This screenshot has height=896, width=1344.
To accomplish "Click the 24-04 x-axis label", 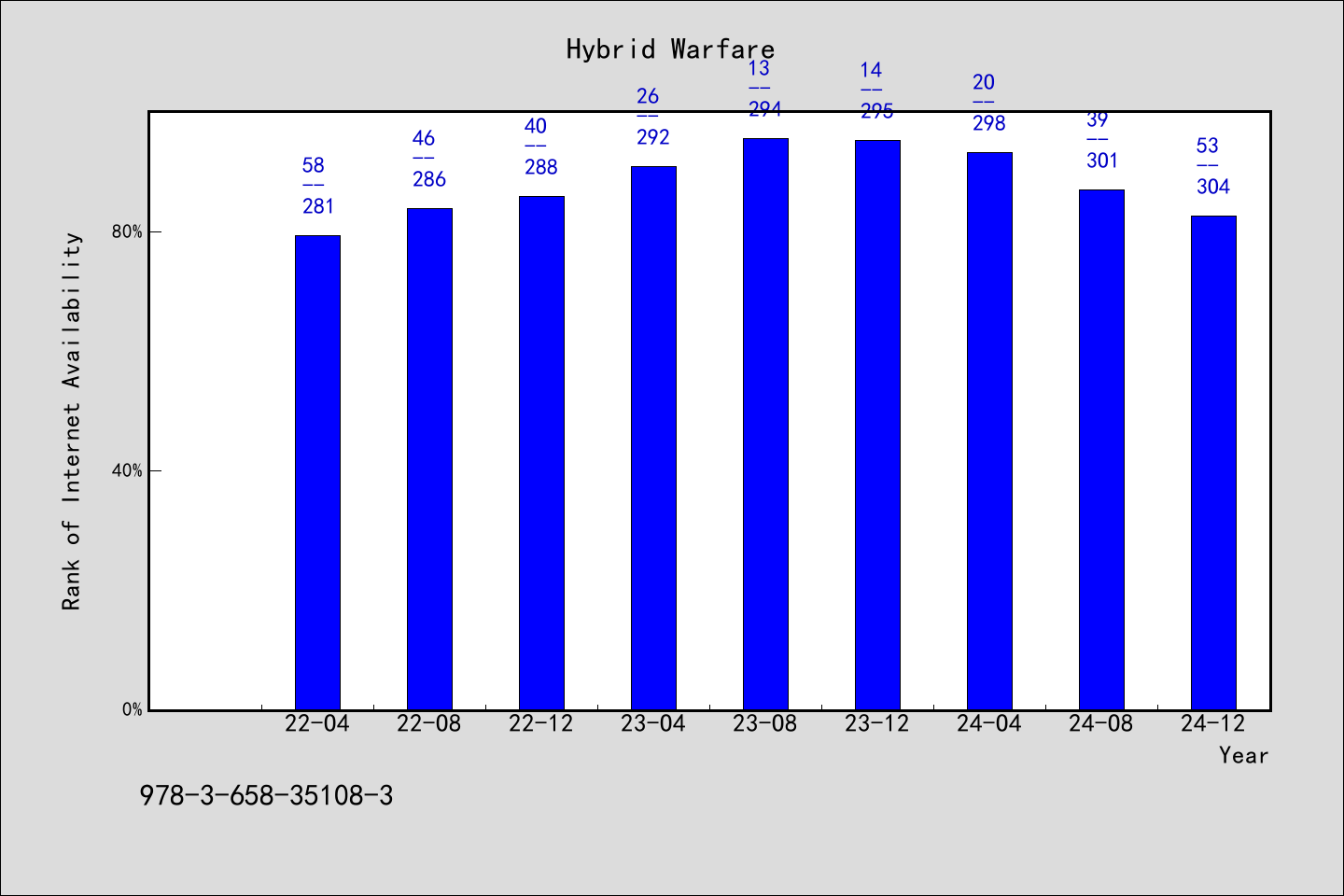I will point(989,723).
